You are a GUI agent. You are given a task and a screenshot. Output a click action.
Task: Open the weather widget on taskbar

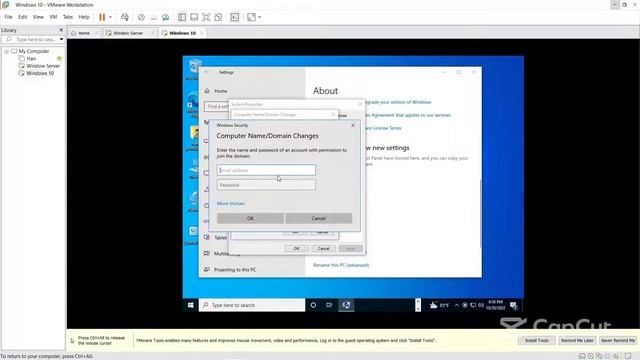[x=439, y=305]
